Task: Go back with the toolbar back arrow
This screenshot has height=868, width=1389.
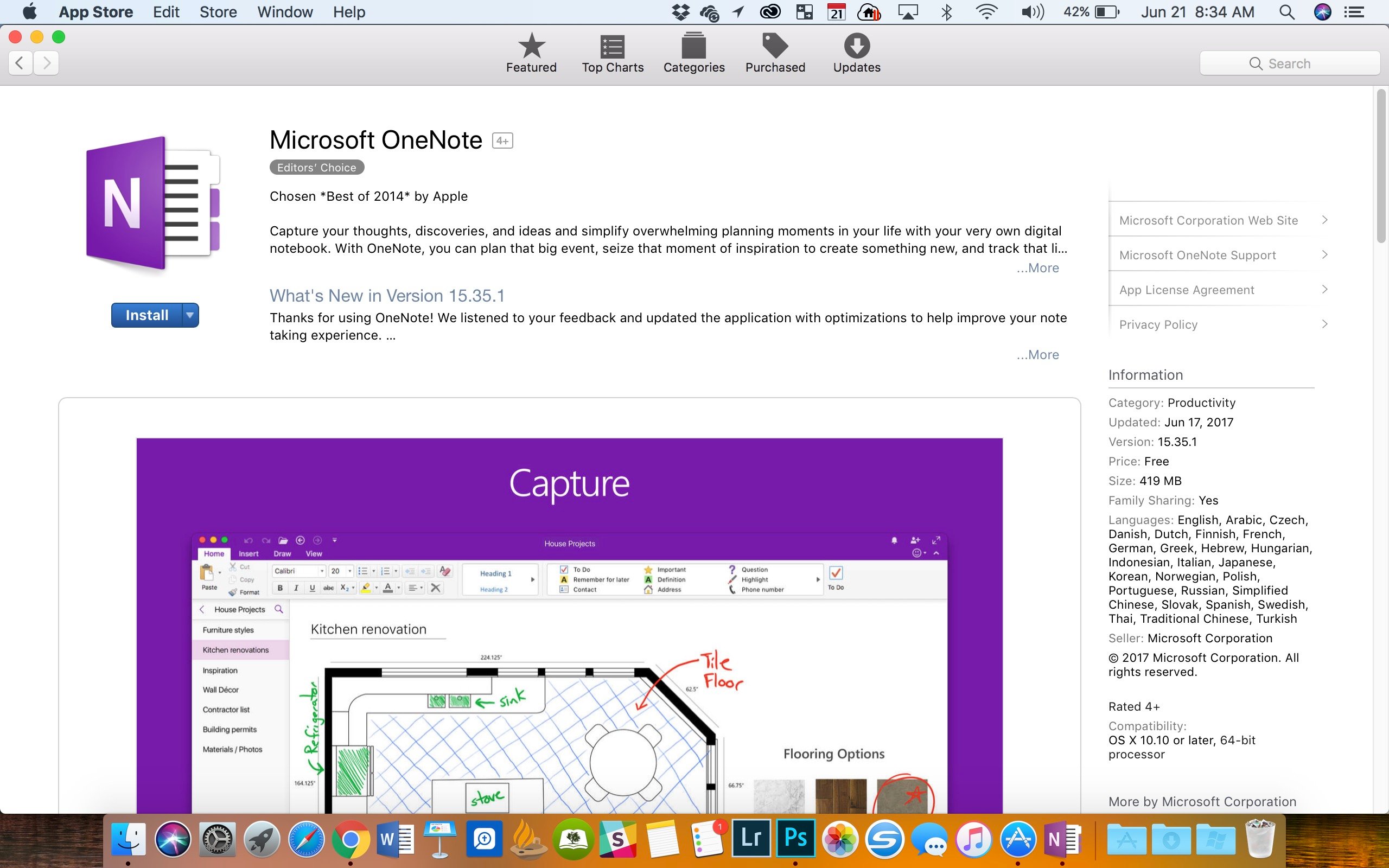Action: pos(20,62)
